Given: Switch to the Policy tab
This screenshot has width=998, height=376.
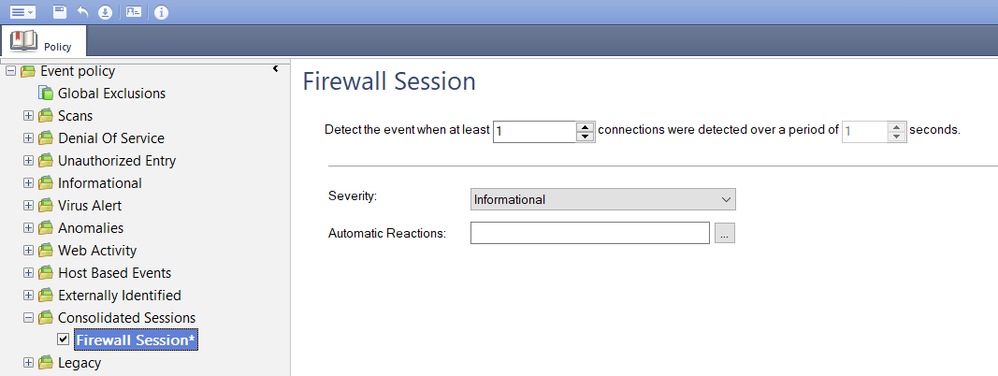Looking at the screenshot, I should (44, 42).
